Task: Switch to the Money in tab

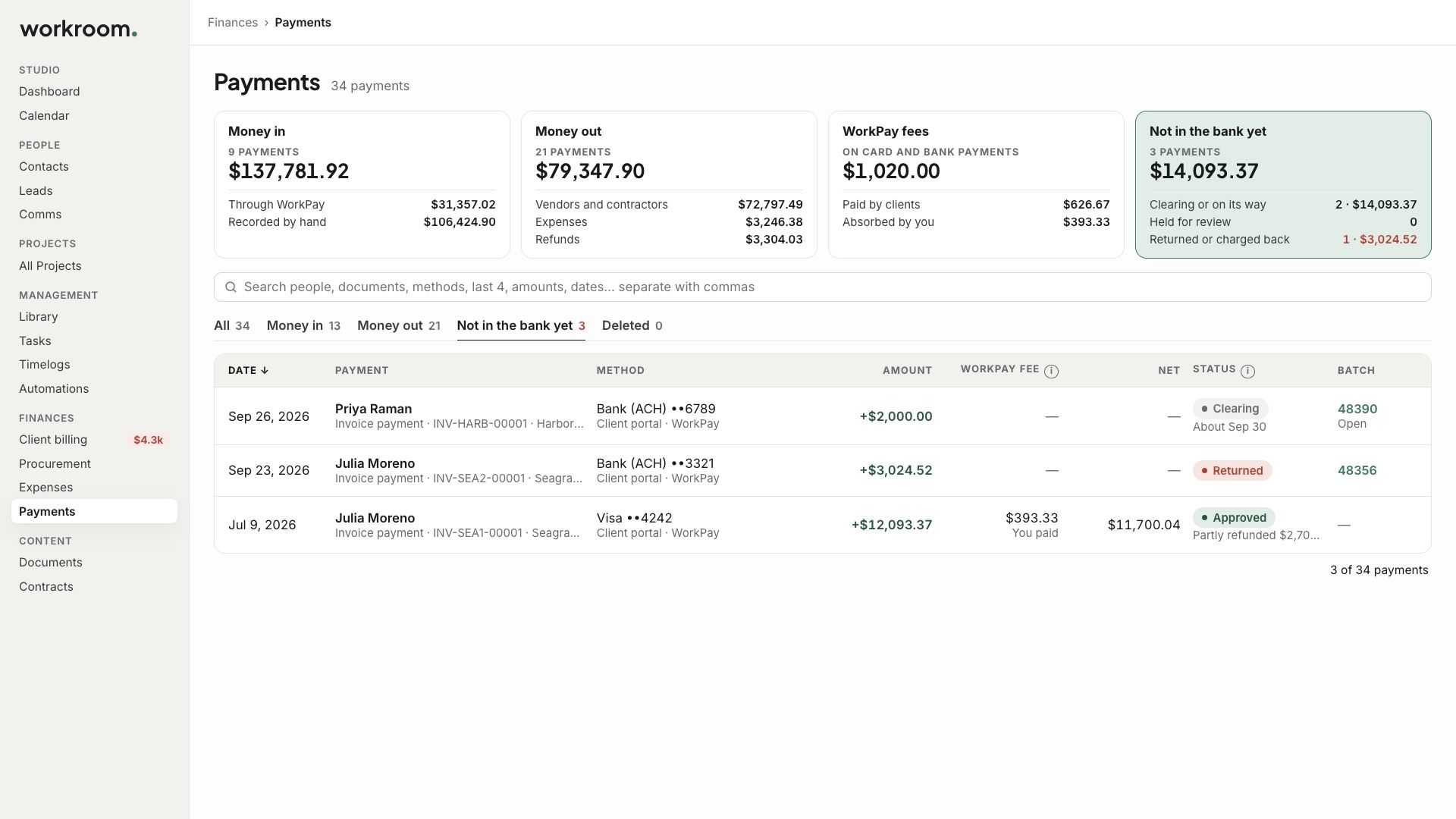Action: coord(303,325)
